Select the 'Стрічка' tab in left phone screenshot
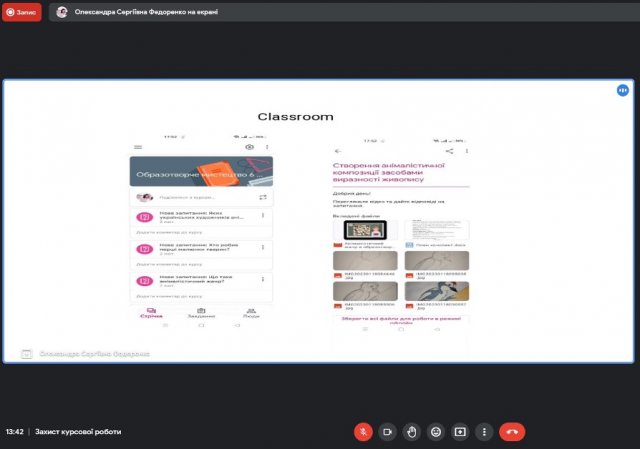The height and width of the screenshot is (449, 640). pyautogui.click(x=151, y=313)
